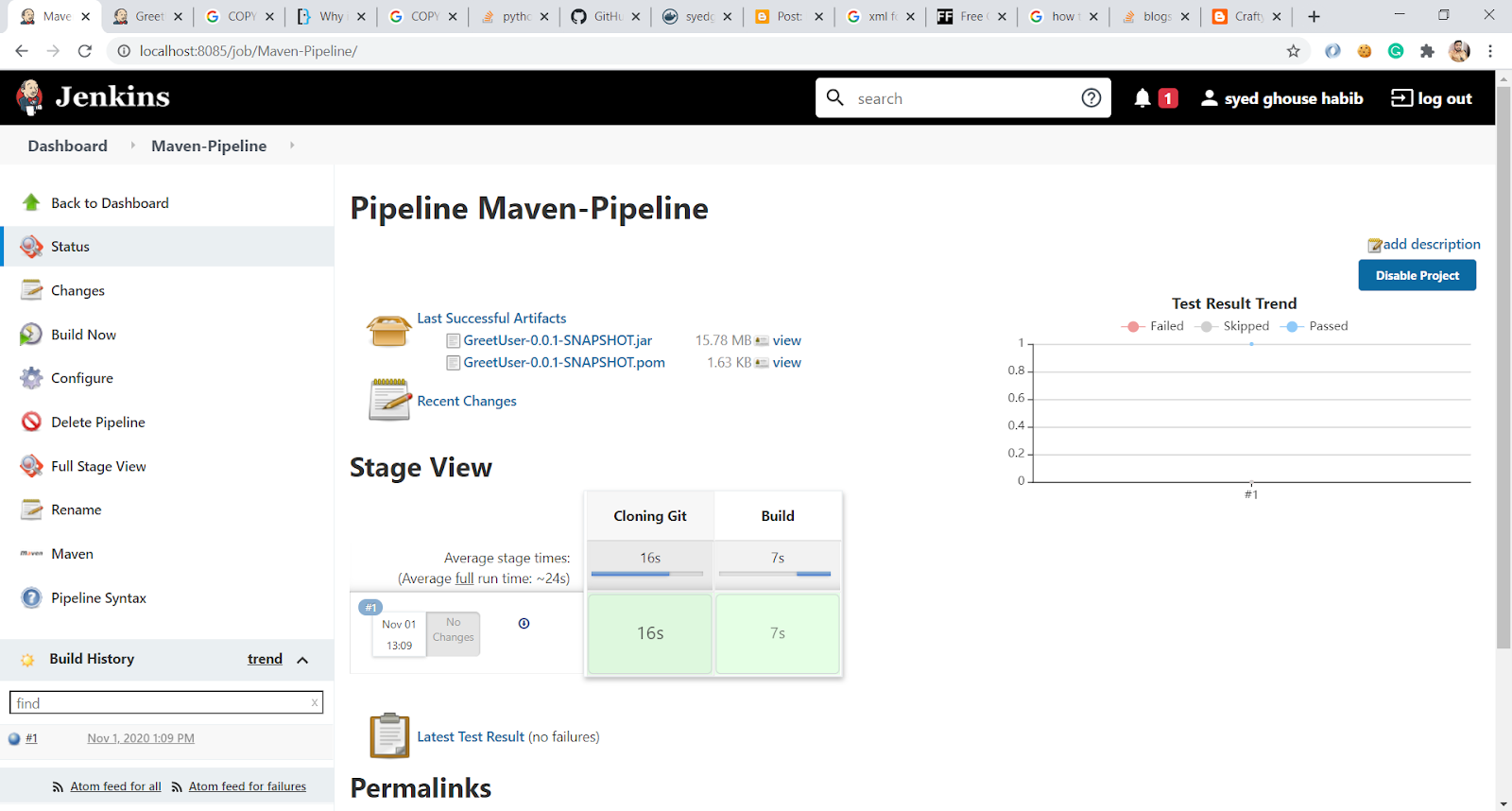Click the page vertical scrollbar
The height and width of the screenshot is (811, 1512).
pos(1503,368)
